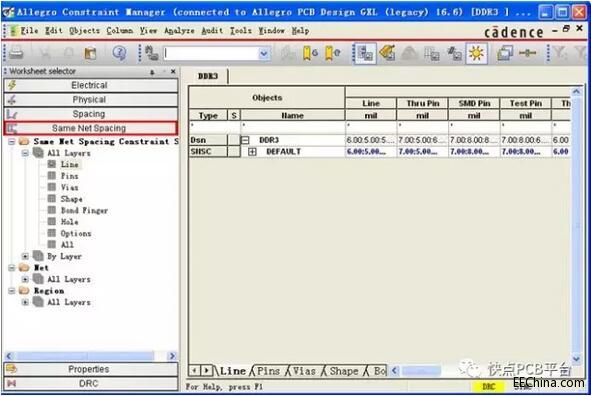This screenshot has width=591, height=396.
Task: Open the toolbar search combo dropdown arrow
Action: (264, 54)
